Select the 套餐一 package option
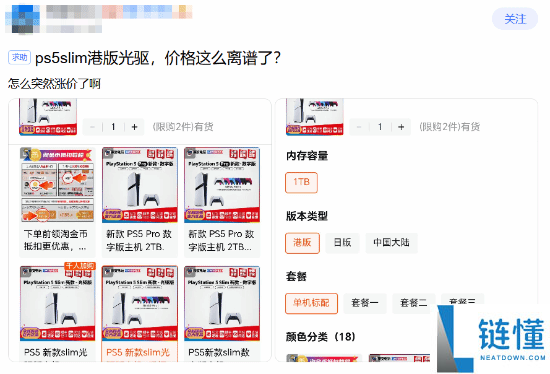The width and height of the screenshot is (550, 374). pyautogui.click(x=365, y=303)
